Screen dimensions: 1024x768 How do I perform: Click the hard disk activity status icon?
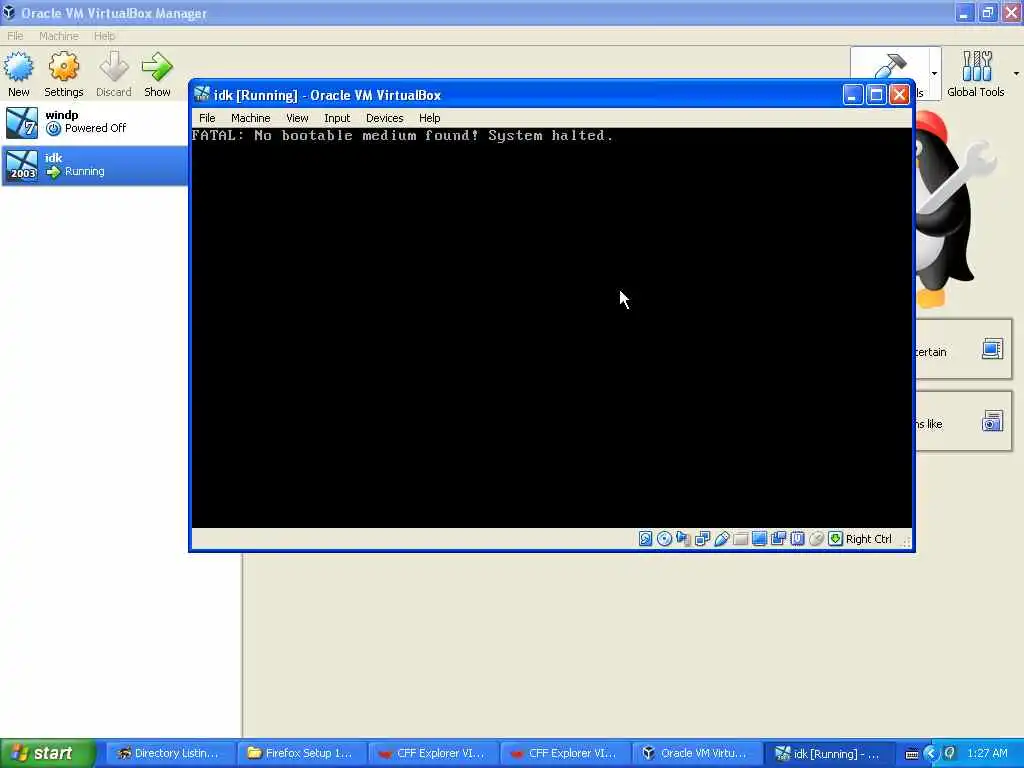645,539
